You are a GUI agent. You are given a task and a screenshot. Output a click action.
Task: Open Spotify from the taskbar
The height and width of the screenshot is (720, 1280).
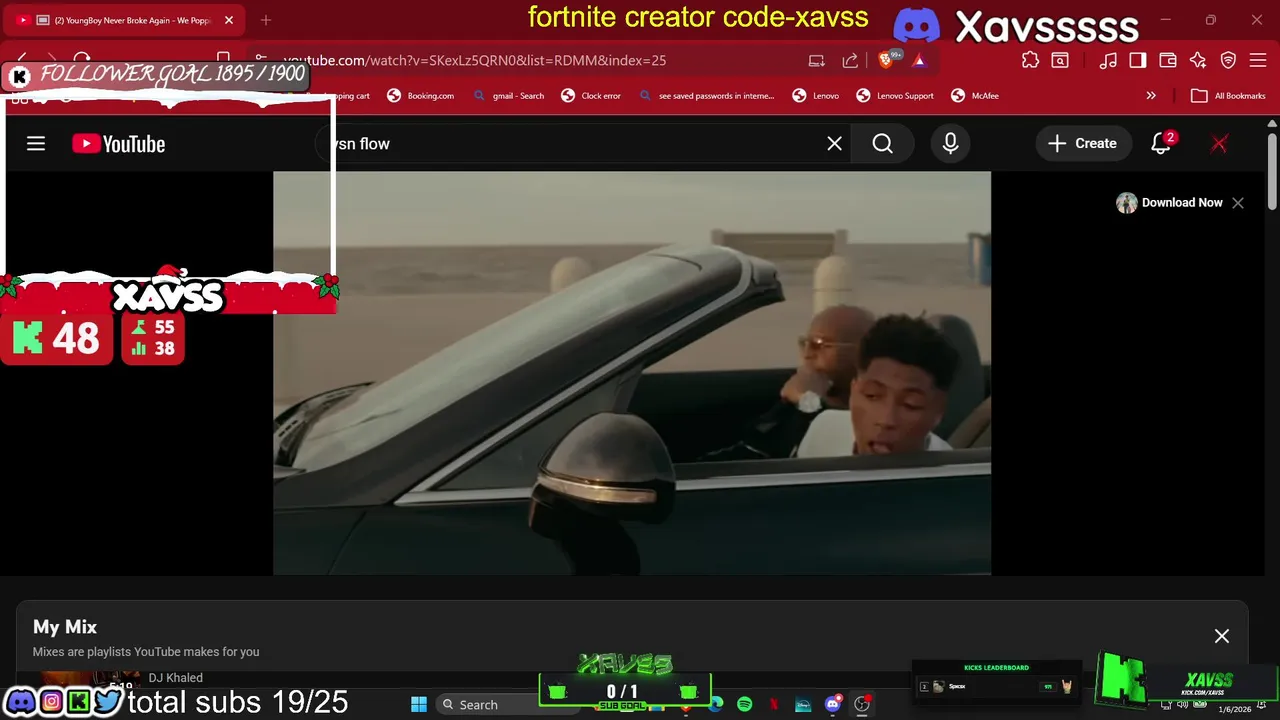744,705
